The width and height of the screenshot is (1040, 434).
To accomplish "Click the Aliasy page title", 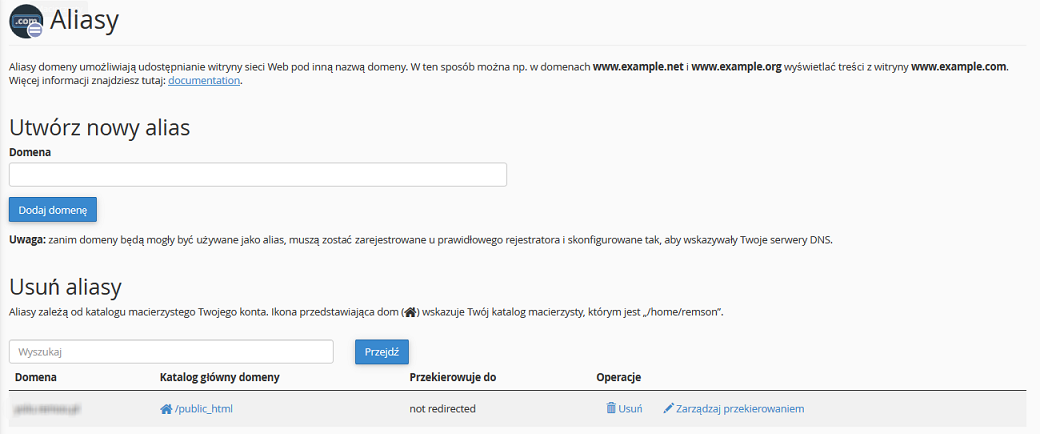I will click(x=84, y=21).
